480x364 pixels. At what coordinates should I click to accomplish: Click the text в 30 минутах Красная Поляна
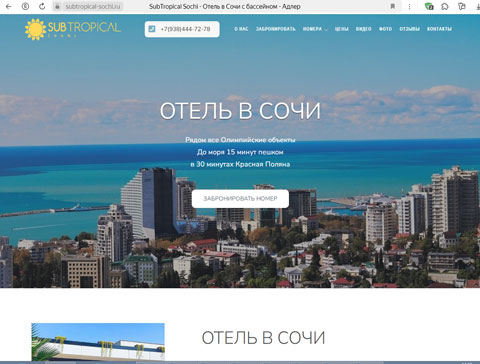240,164
